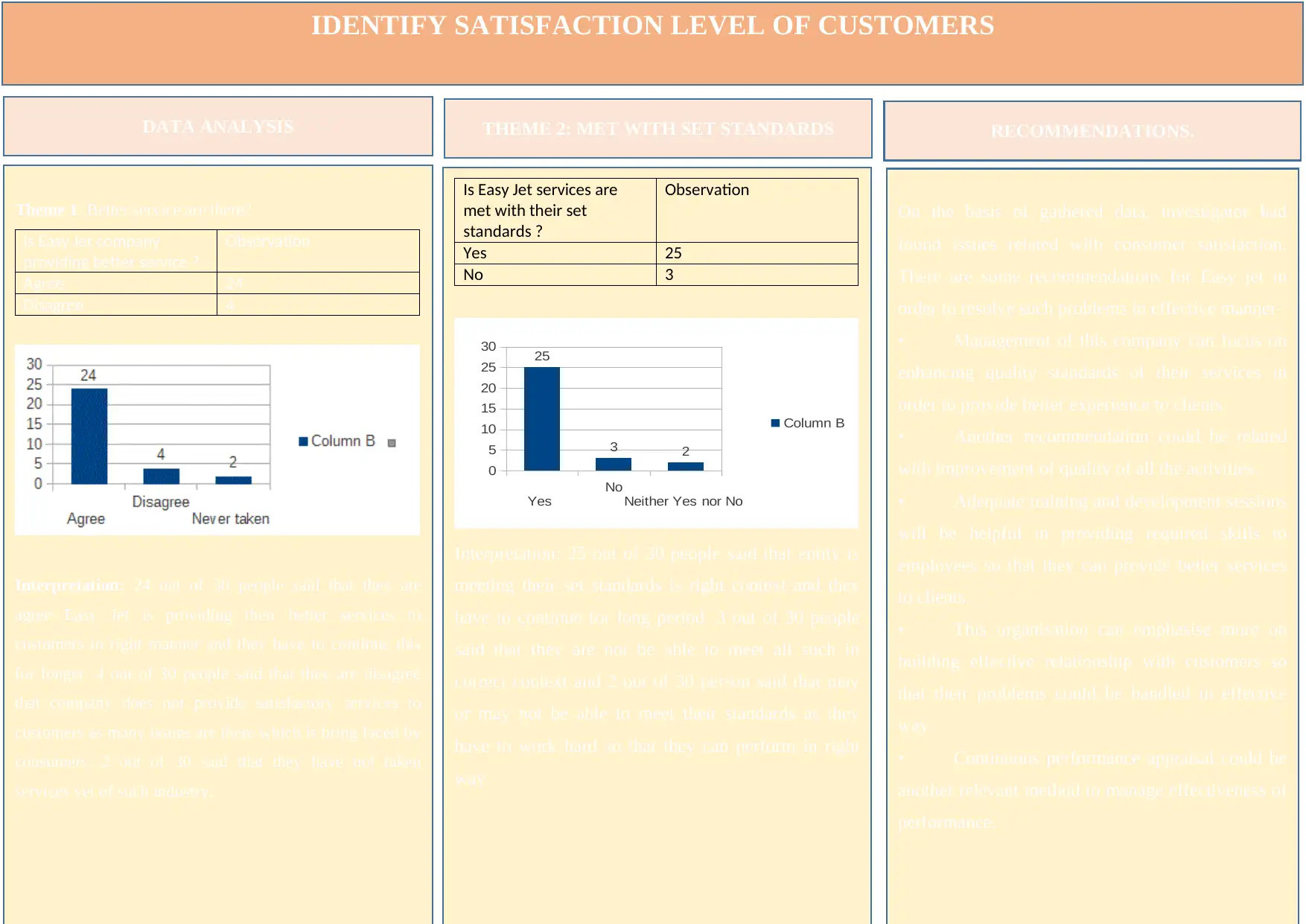The height and width of the screenshot is (924, 1306).
Task: Select the "24" data label above the Agree bar
Action: pos(89,375)
